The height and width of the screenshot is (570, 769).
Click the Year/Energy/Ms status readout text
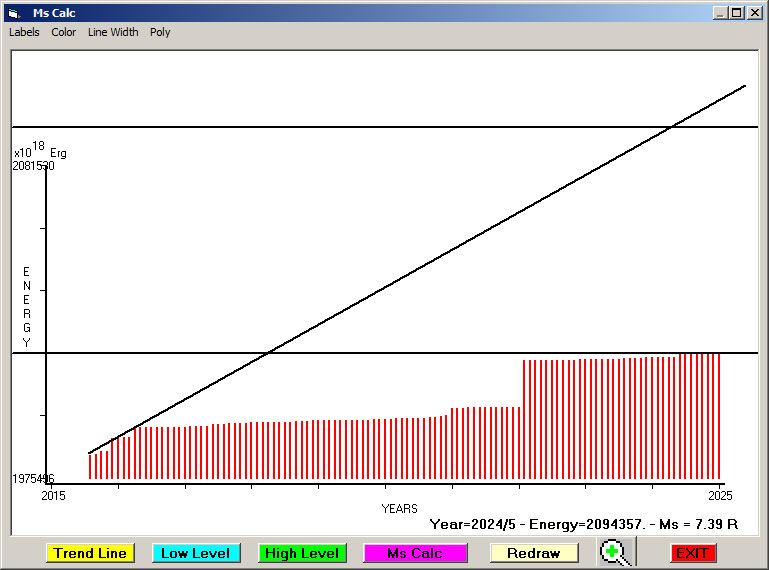[583, 523]
